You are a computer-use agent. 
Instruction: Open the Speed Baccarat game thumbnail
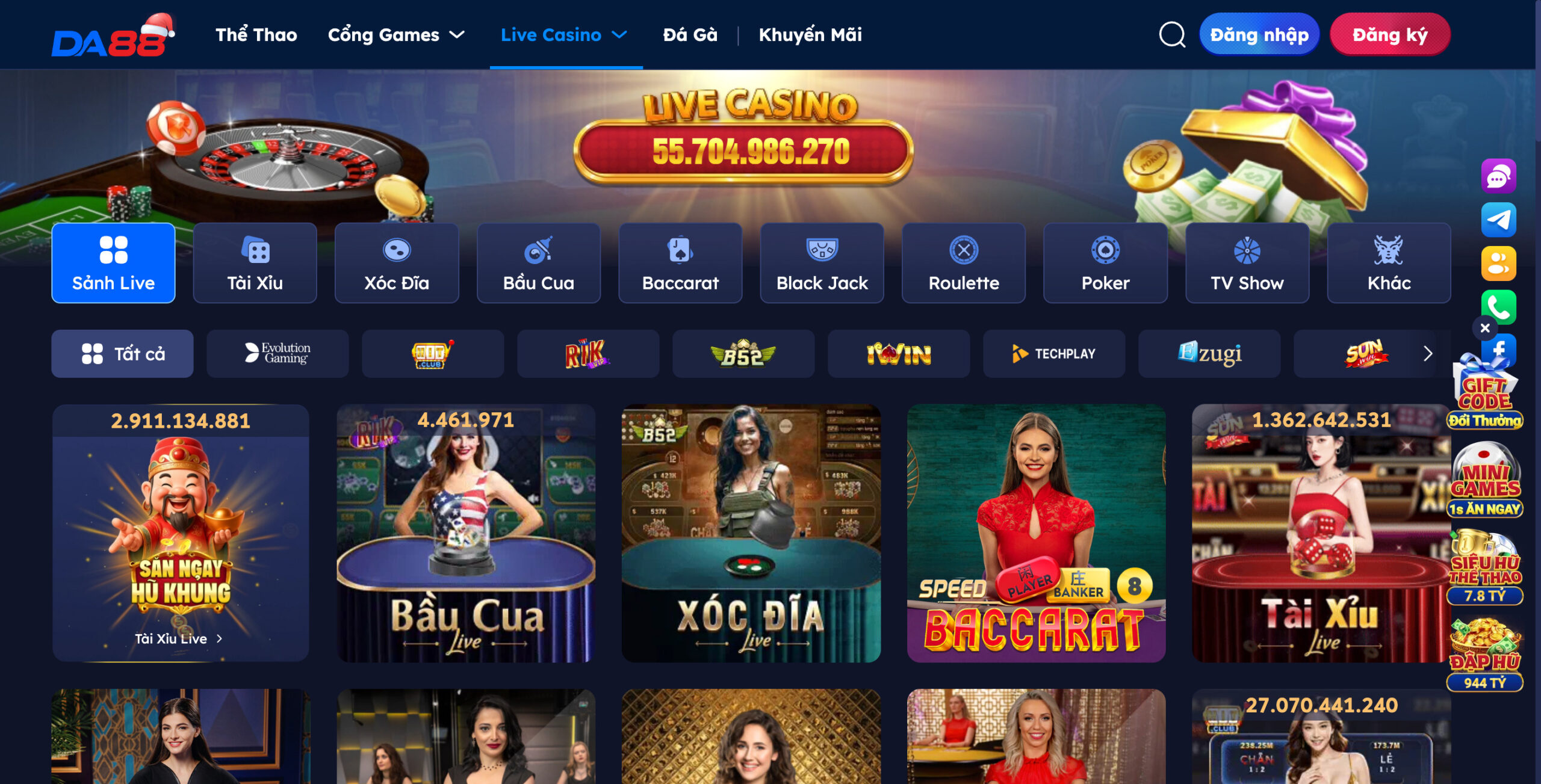point(1036,533)
